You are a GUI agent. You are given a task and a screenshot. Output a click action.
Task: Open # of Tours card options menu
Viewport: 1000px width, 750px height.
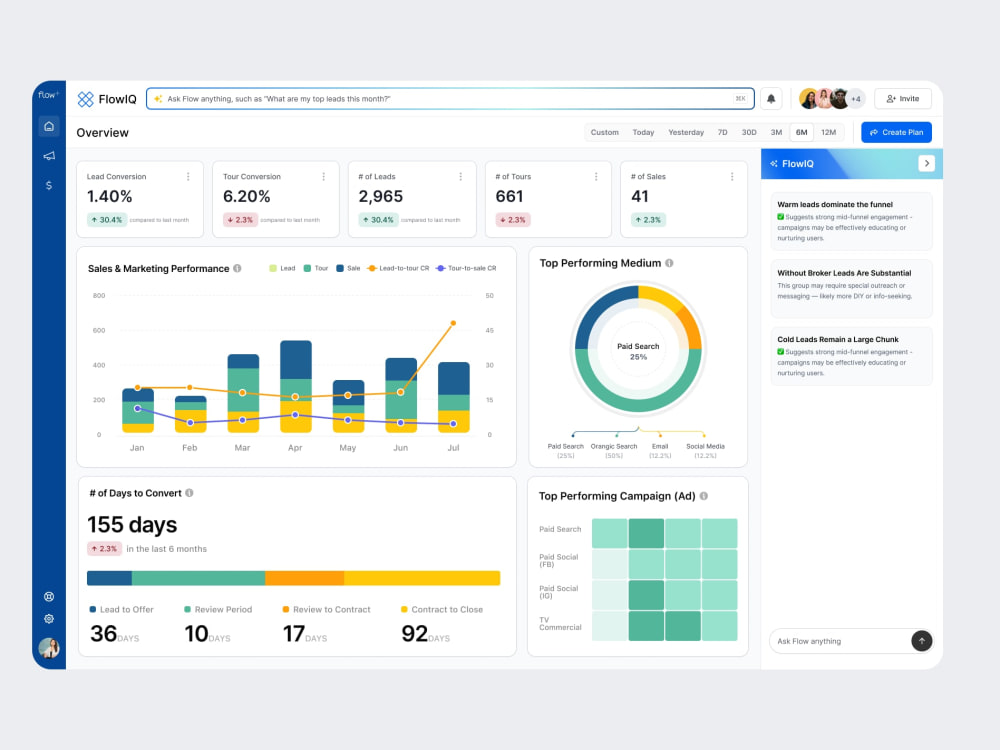click(596, 177)
